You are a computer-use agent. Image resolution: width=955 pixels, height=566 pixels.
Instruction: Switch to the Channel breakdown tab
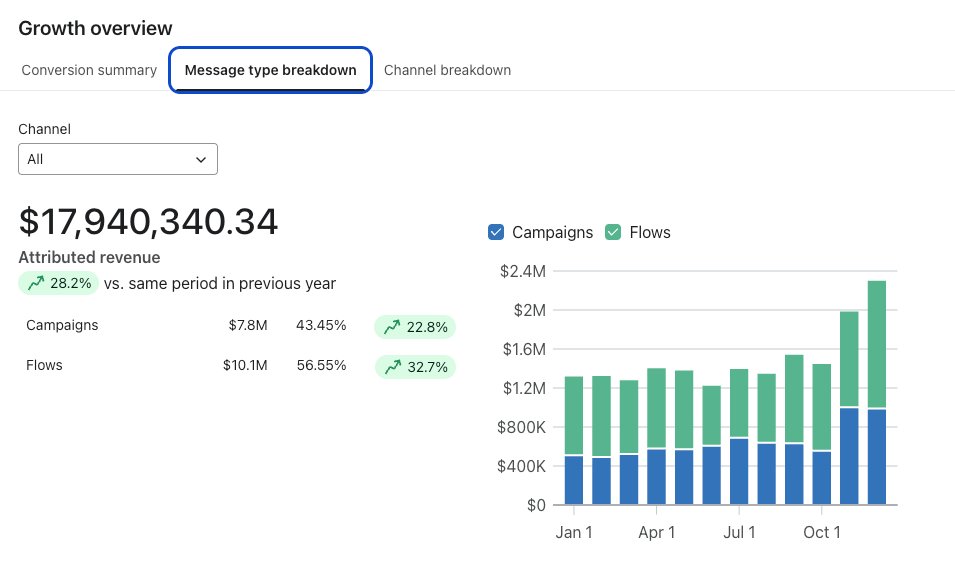coord(447,70)
